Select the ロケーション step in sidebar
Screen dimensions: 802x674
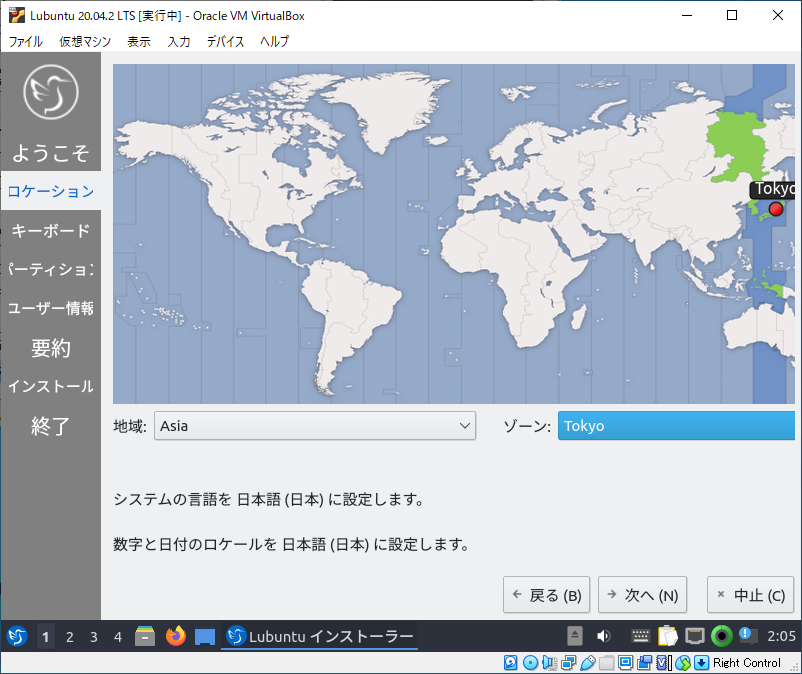click(51, 191)
